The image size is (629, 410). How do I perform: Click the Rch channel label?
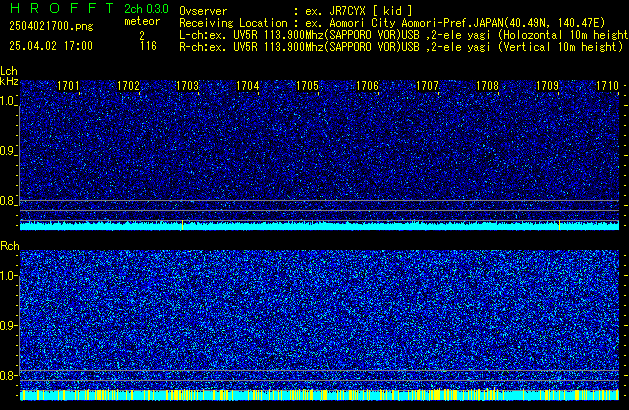(x=10, y=246)
